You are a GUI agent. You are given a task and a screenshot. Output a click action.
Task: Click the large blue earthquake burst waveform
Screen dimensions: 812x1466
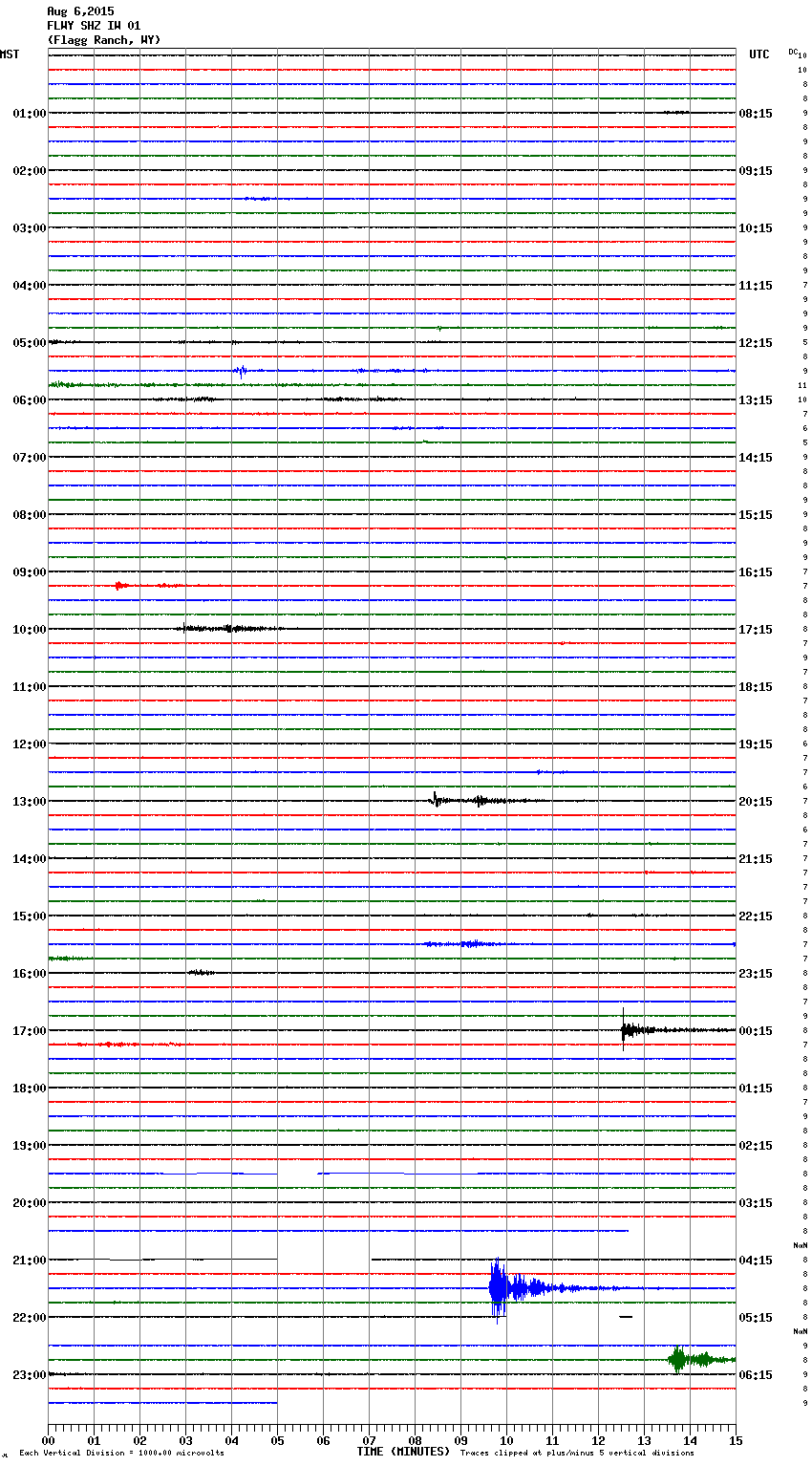tap(499, 1288)
